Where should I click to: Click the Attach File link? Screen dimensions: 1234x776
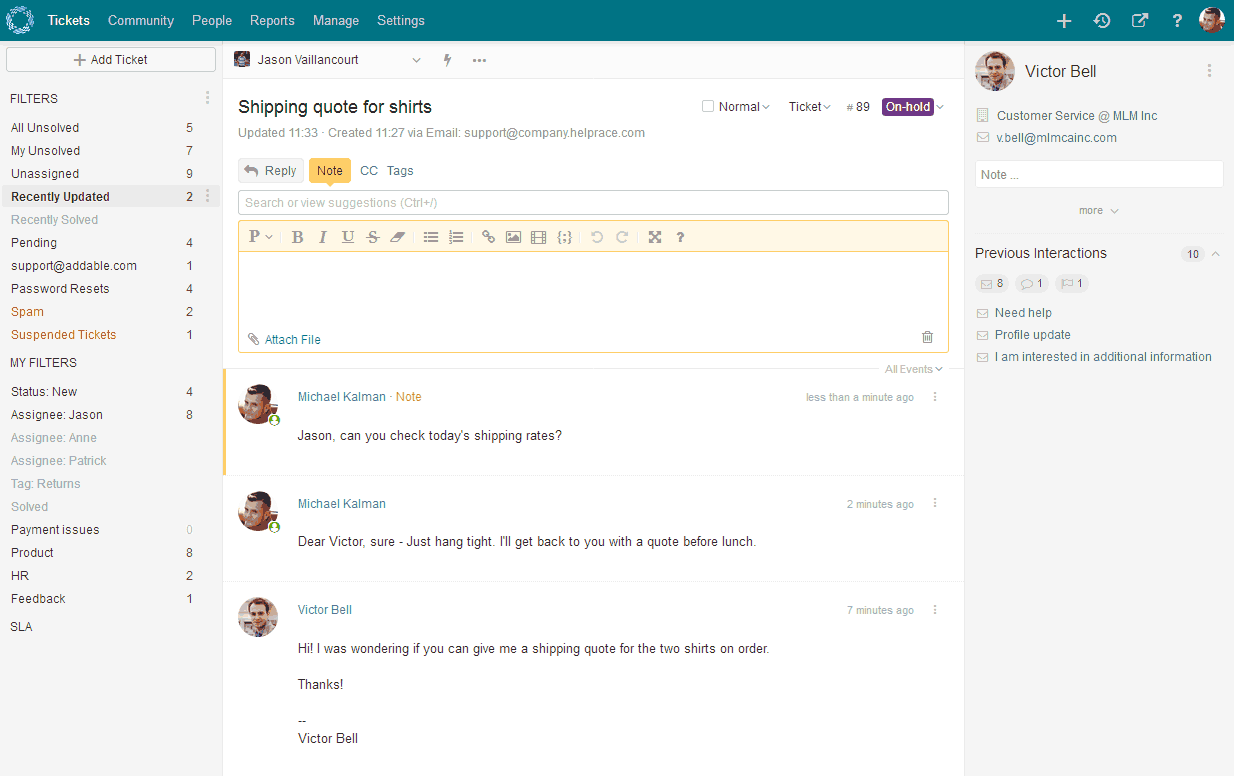pos(292,340)
